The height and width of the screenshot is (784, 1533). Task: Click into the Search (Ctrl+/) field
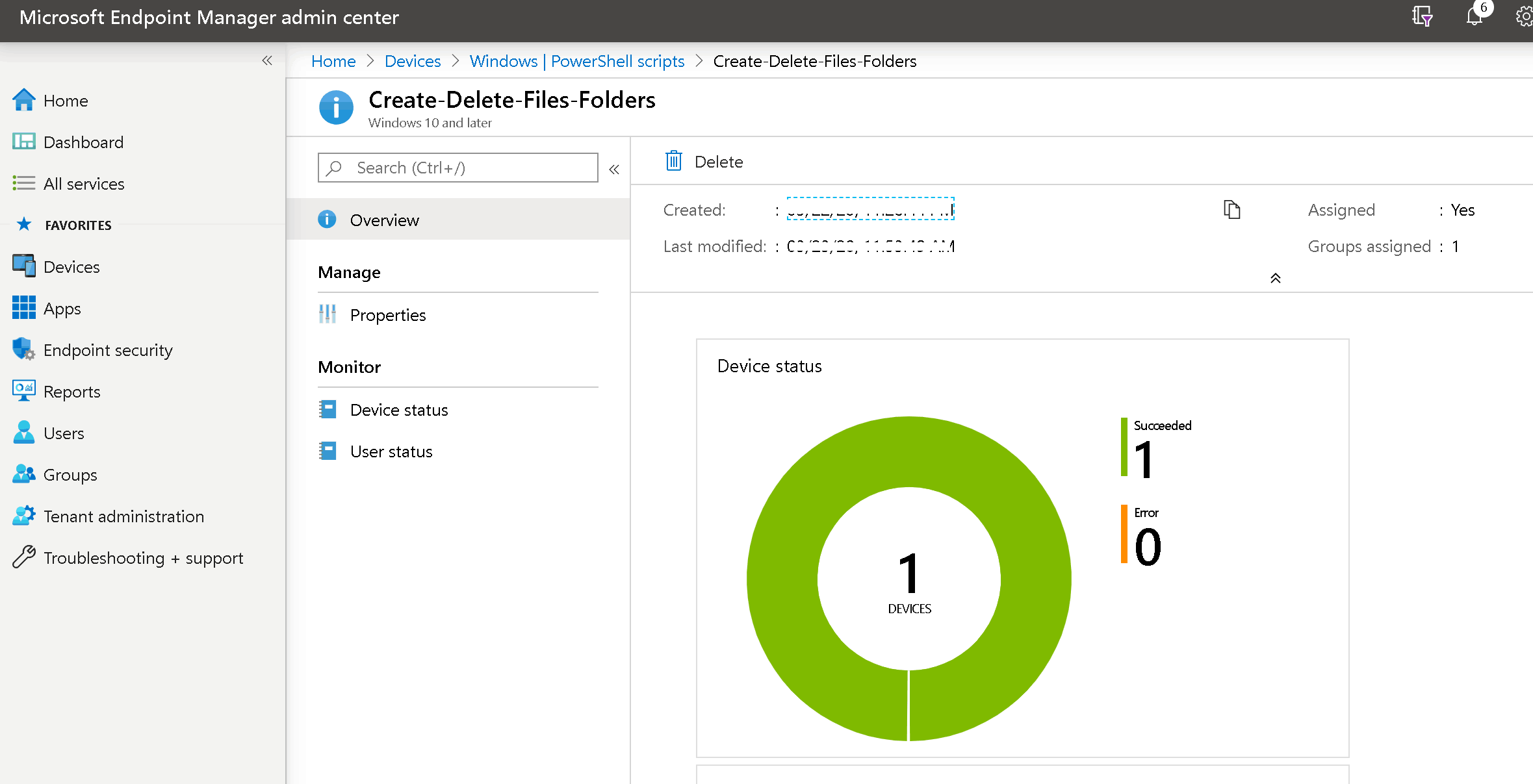point(458,168)
